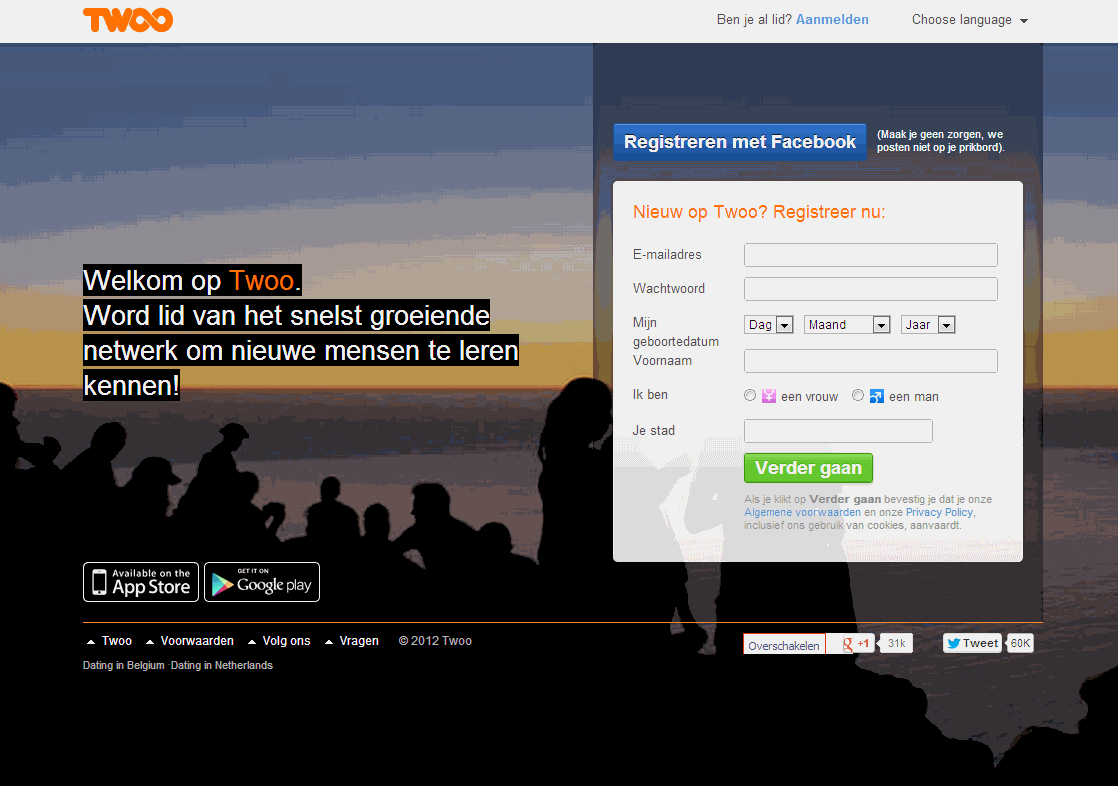Open the Jaar birth year dropdown

coord(928,325)
